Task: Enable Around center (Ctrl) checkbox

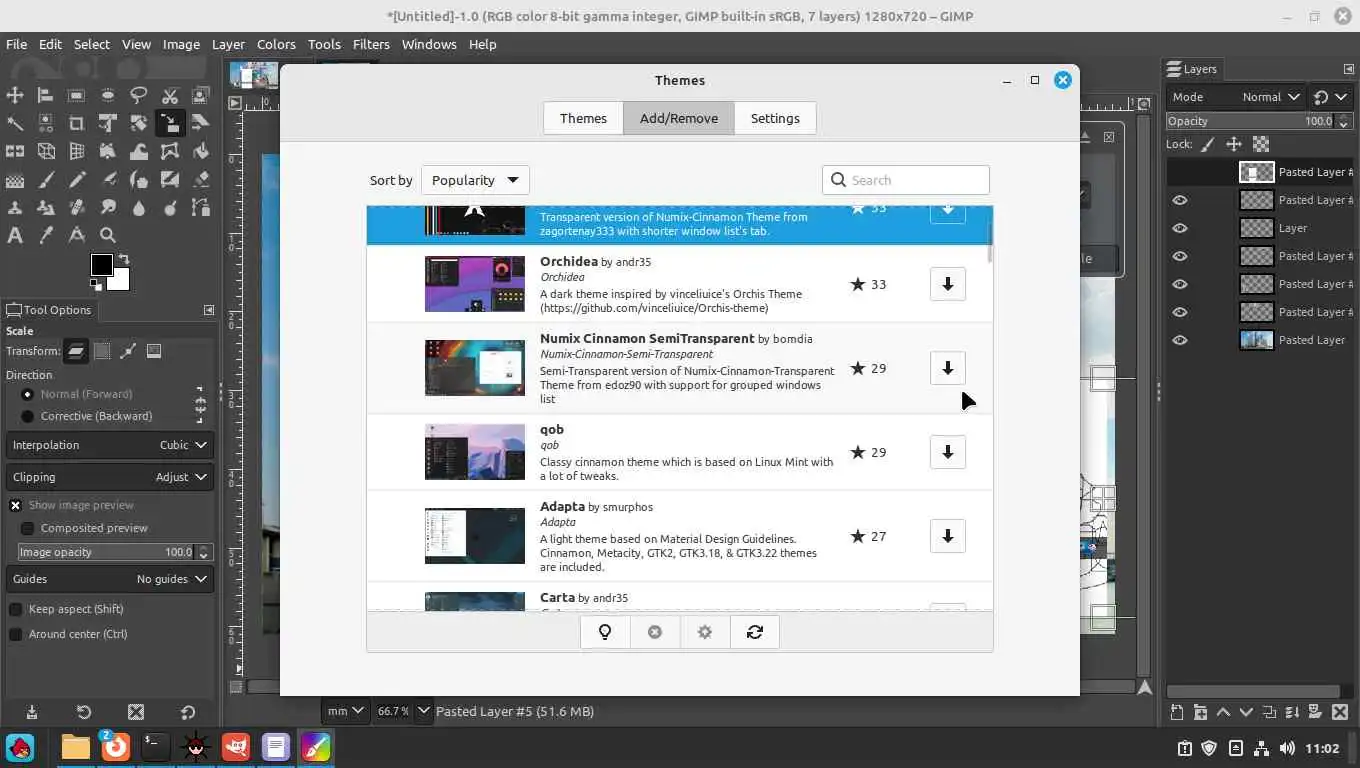Action: [x=15, y=634]
